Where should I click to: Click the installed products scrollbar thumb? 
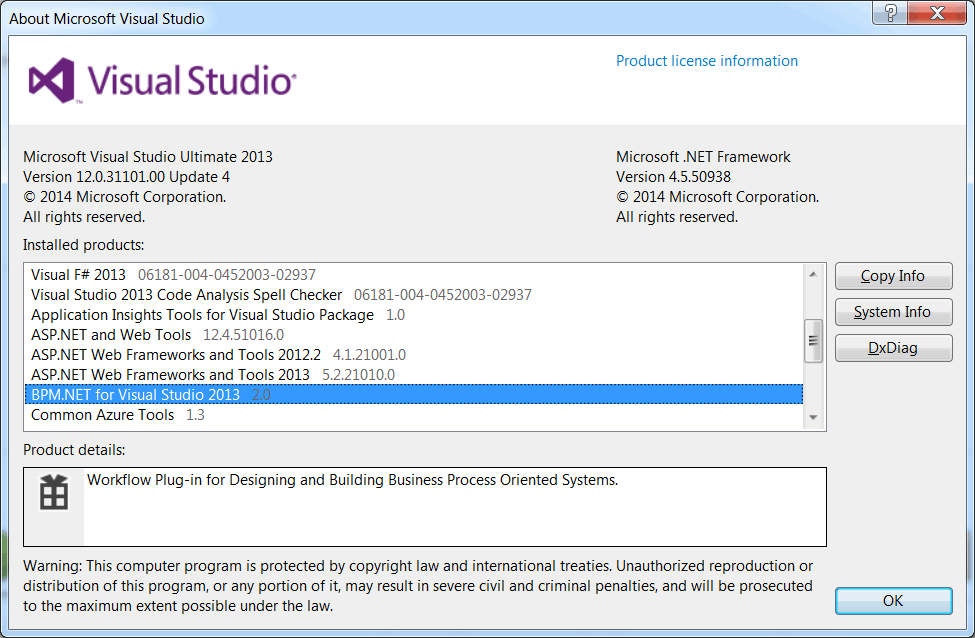click(813, 341)
